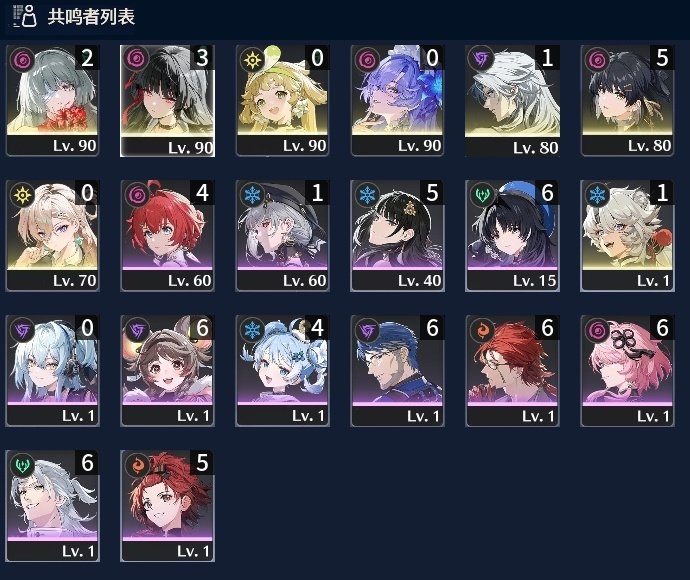Select the red-haired Lv. 60 character with sequence 4
Image resolution: width=690 pixels, height=580 pixels.
coord(167,235)
